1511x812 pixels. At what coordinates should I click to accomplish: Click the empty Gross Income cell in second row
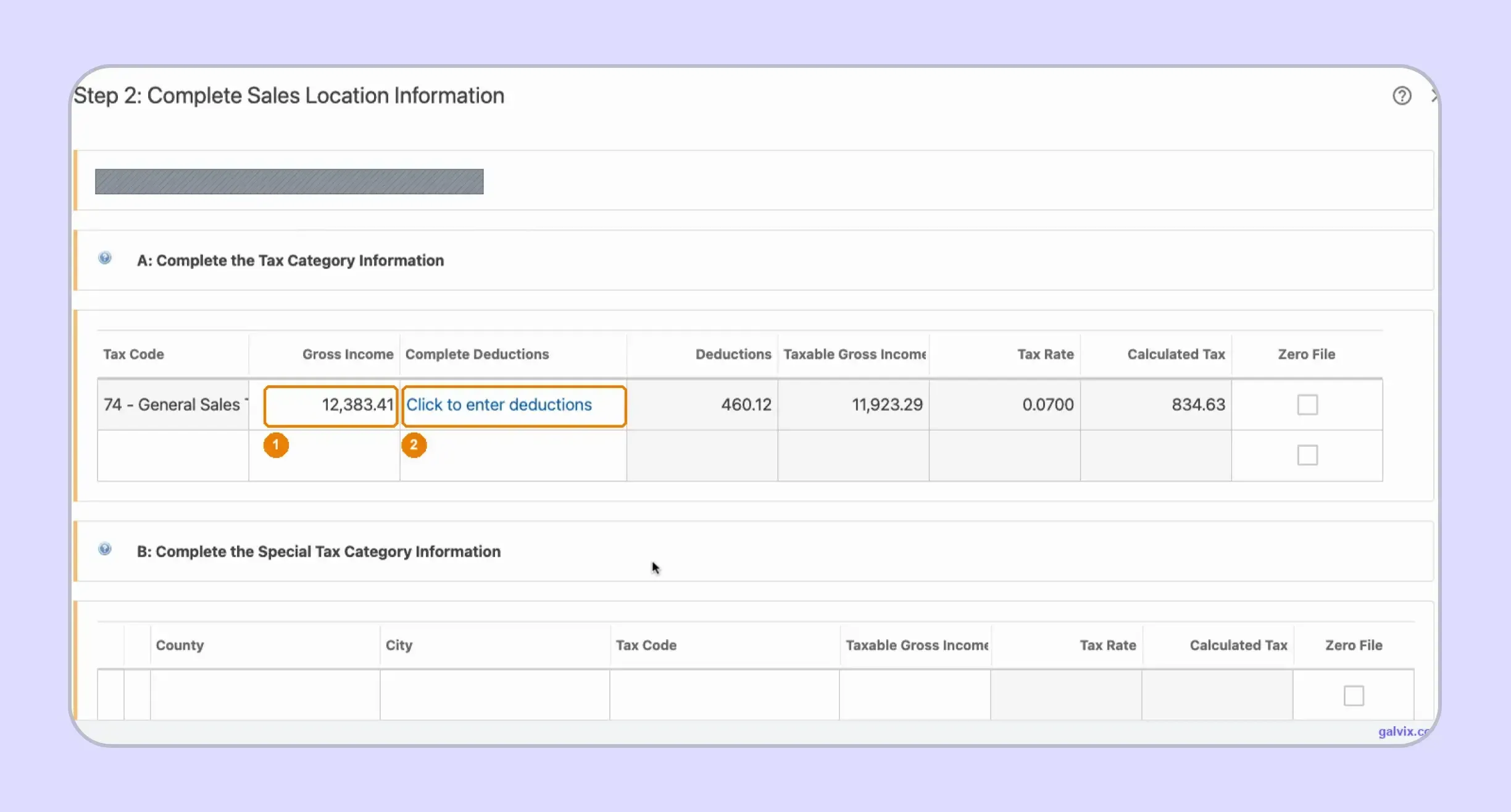click(x=325, y=455)
